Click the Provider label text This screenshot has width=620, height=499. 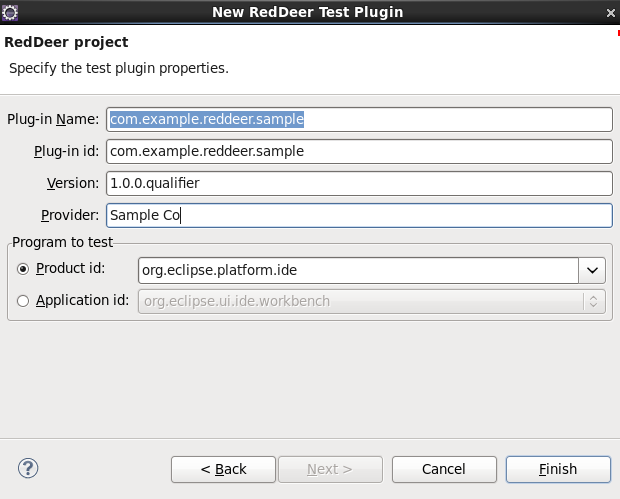tap(70, 215)
